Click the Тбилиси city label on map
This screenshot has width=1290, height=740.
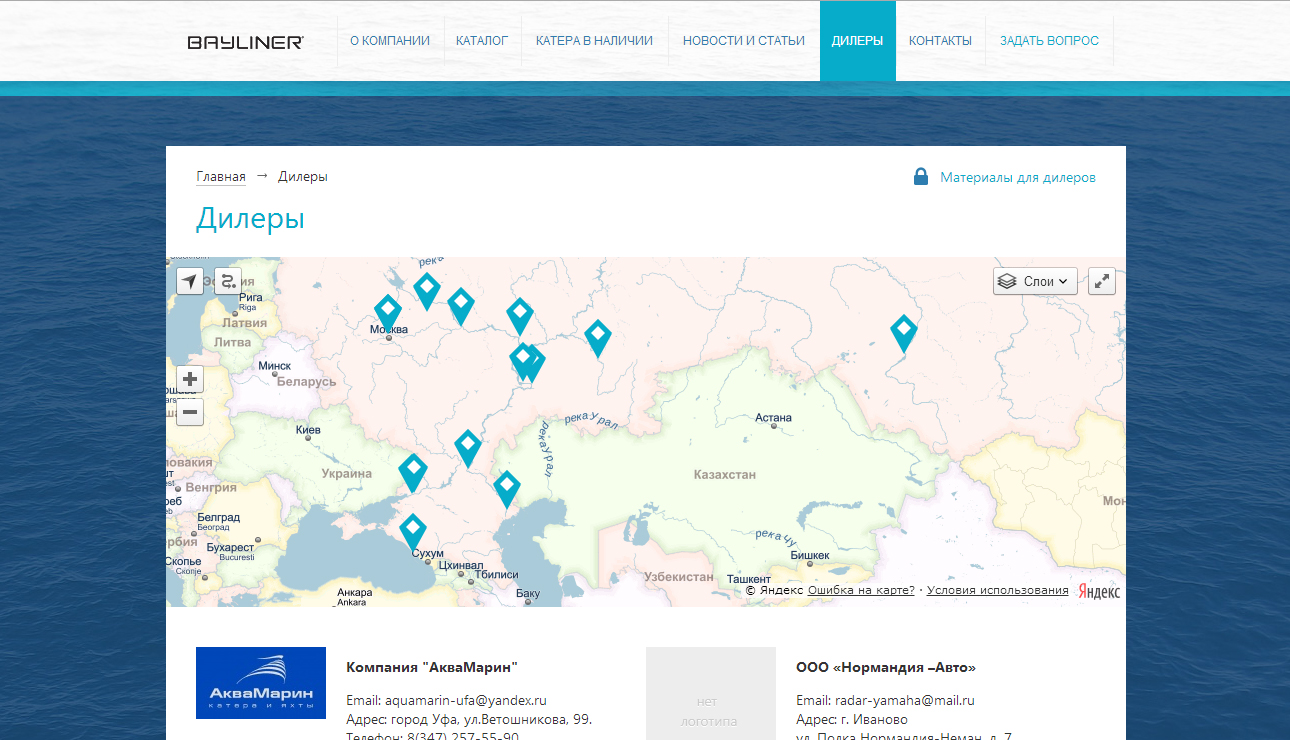pyautogui.click(x=497, y=575)
